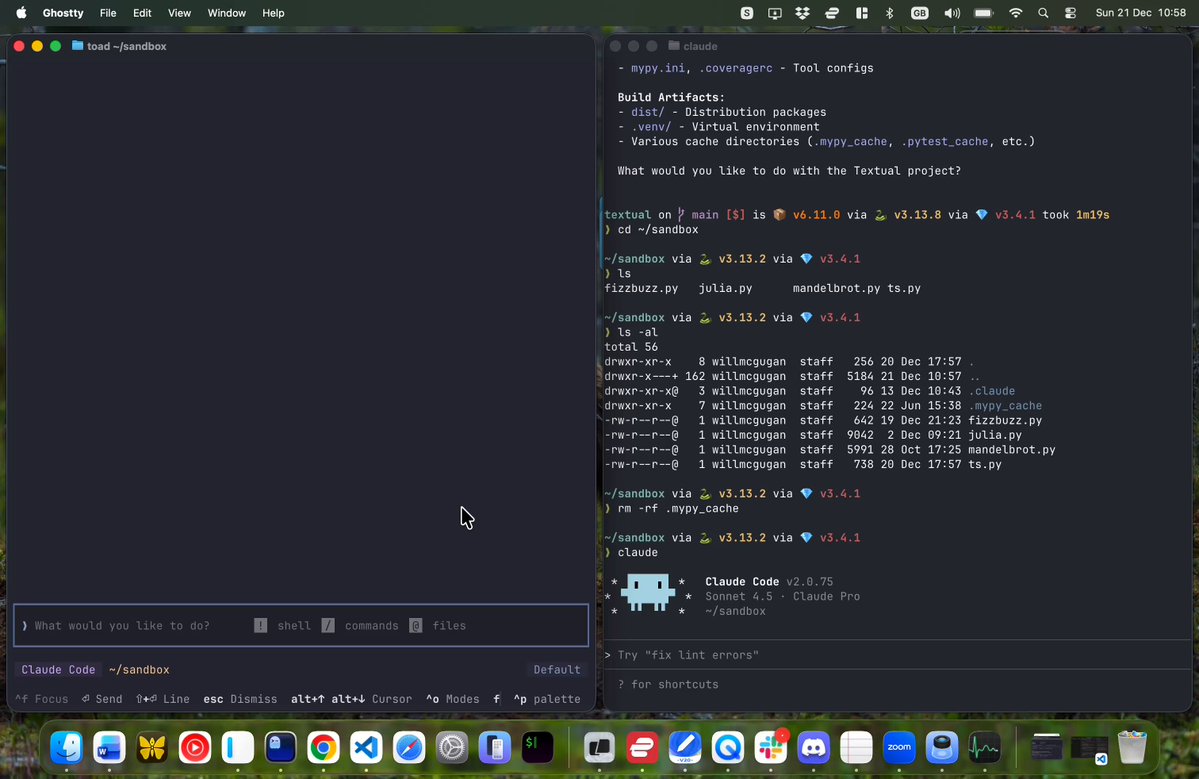Open the Help menu
Image resolution: width=1199 pixels, height=779 pixels.
click(273, 13)
